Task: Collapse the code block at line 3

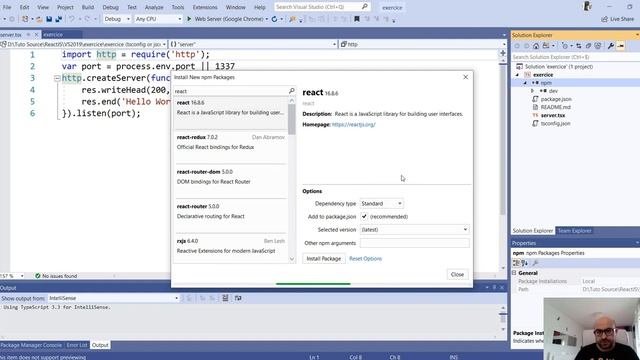Action: coord(57,78)
